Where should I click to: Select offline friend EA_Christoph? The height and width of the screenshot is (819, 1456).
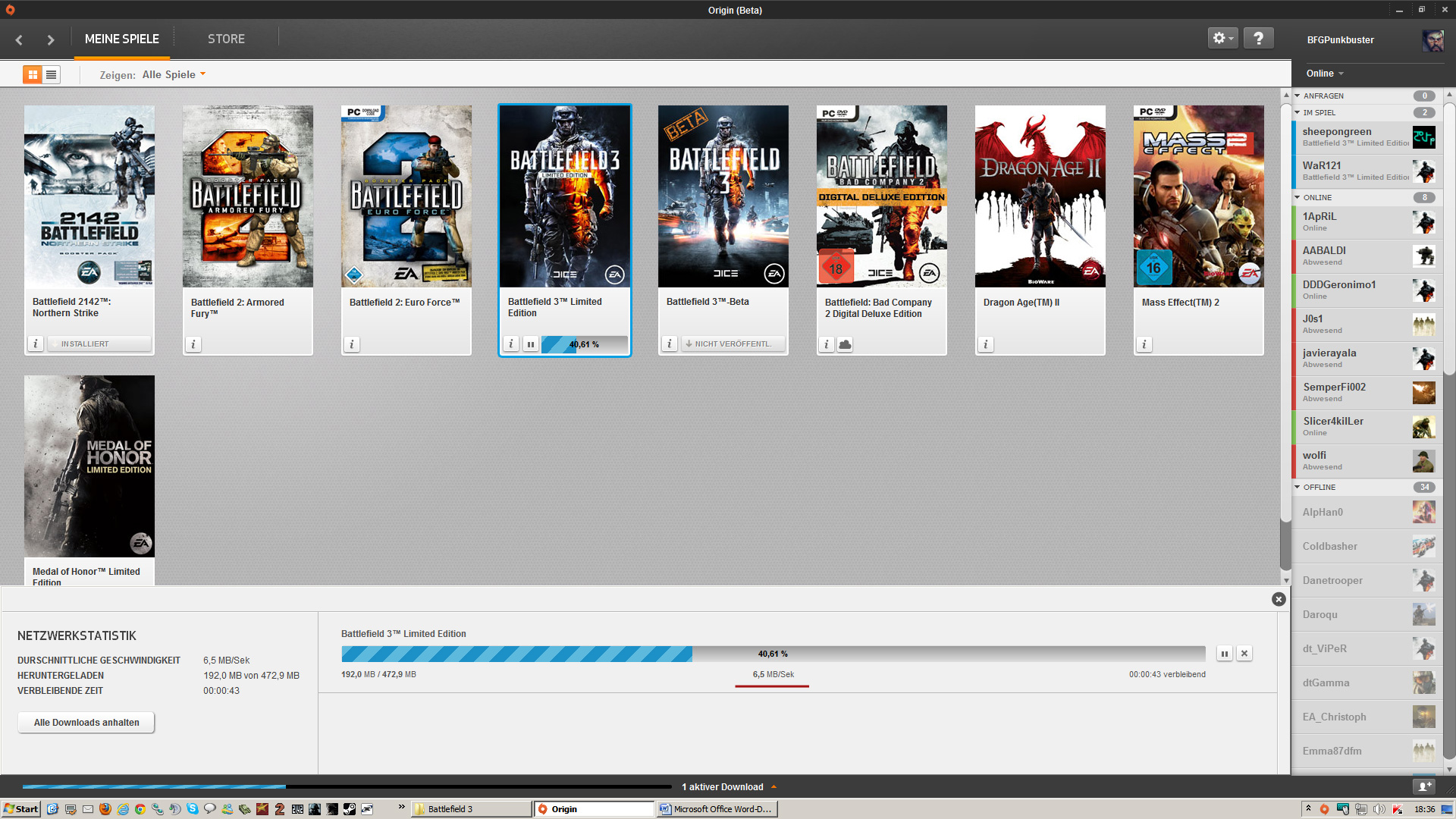click(1366, 717)
